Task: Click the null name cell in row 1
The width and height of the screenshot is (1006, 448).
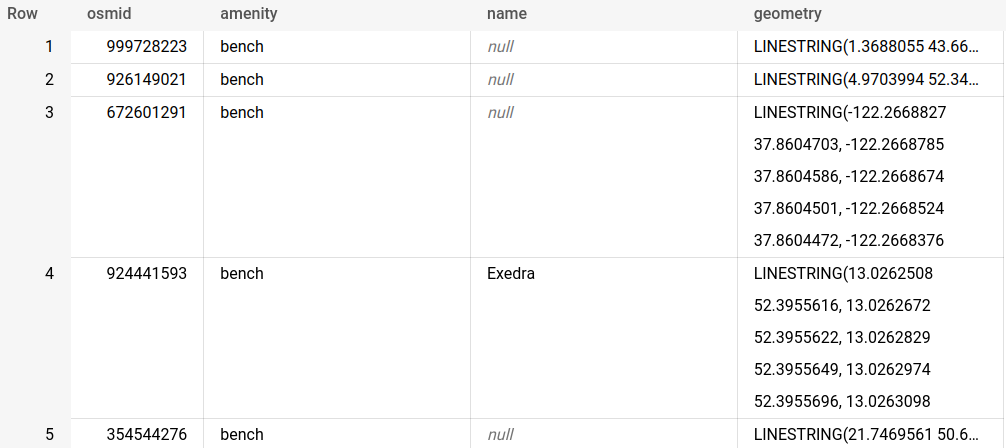Action: click(x=500, y=47)
